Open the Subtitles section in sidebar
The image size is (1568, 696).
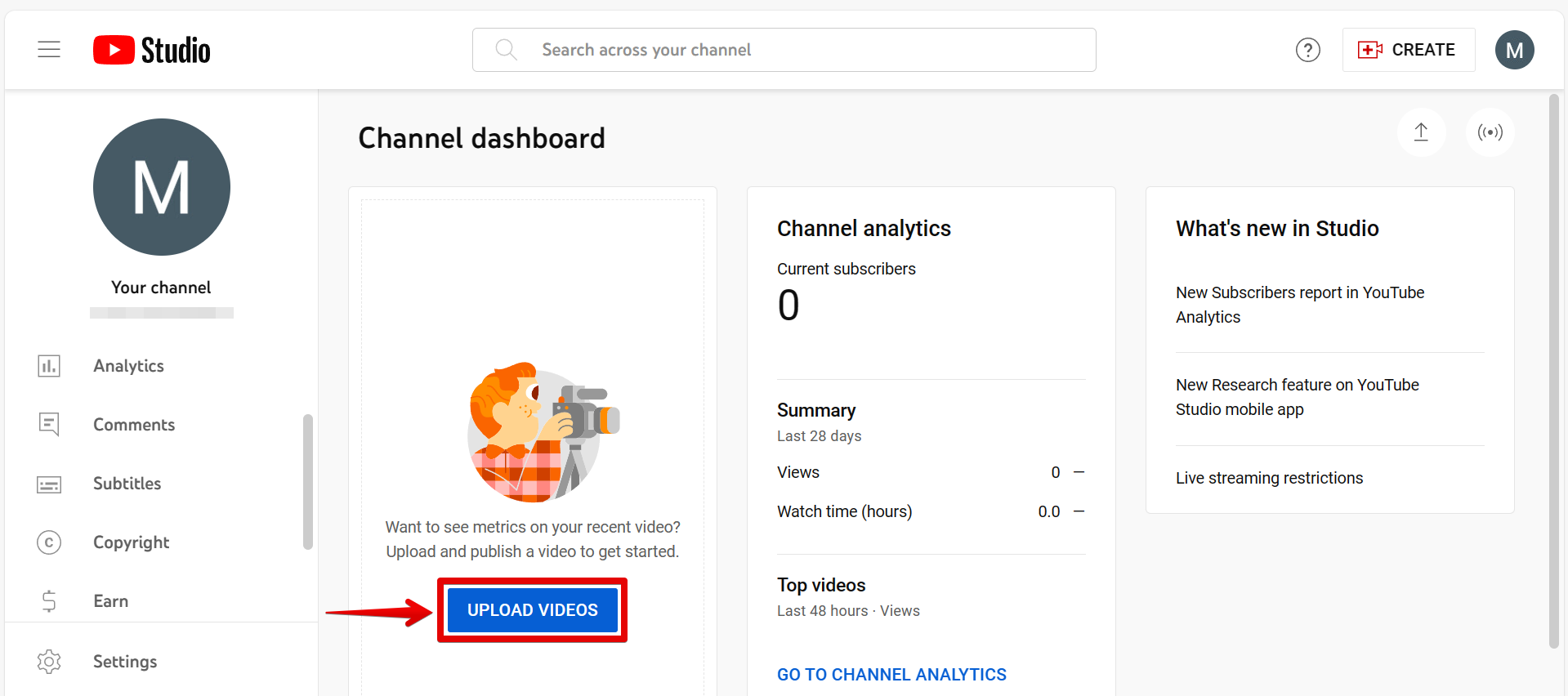click(127, 484)
